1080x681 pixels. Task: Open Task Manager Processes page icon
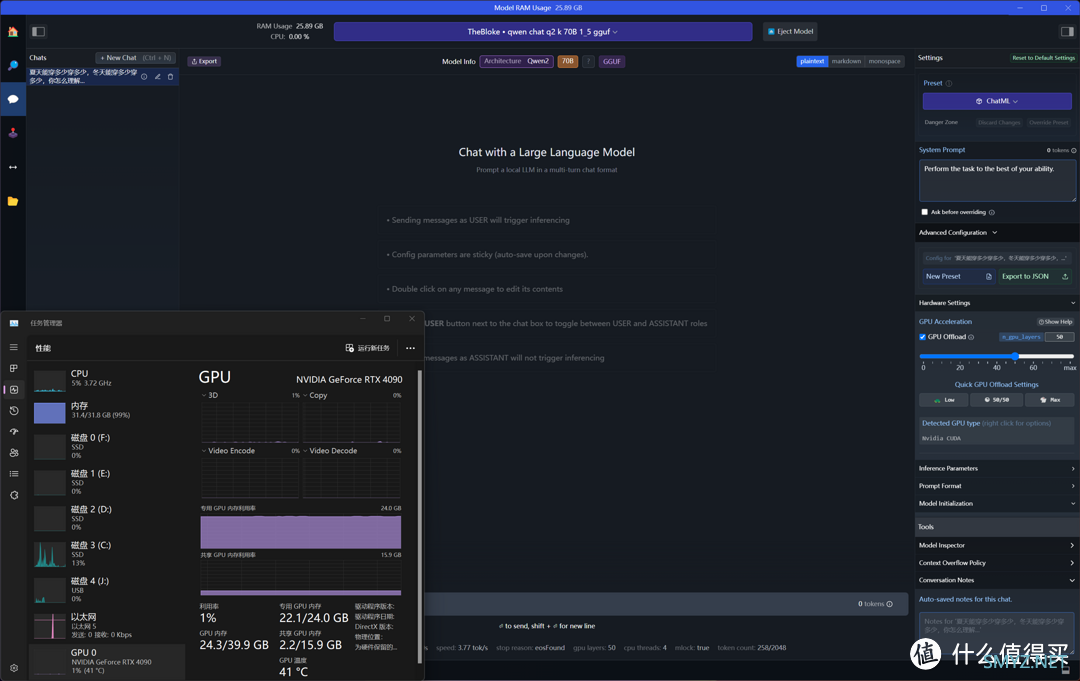pos(14,368)
